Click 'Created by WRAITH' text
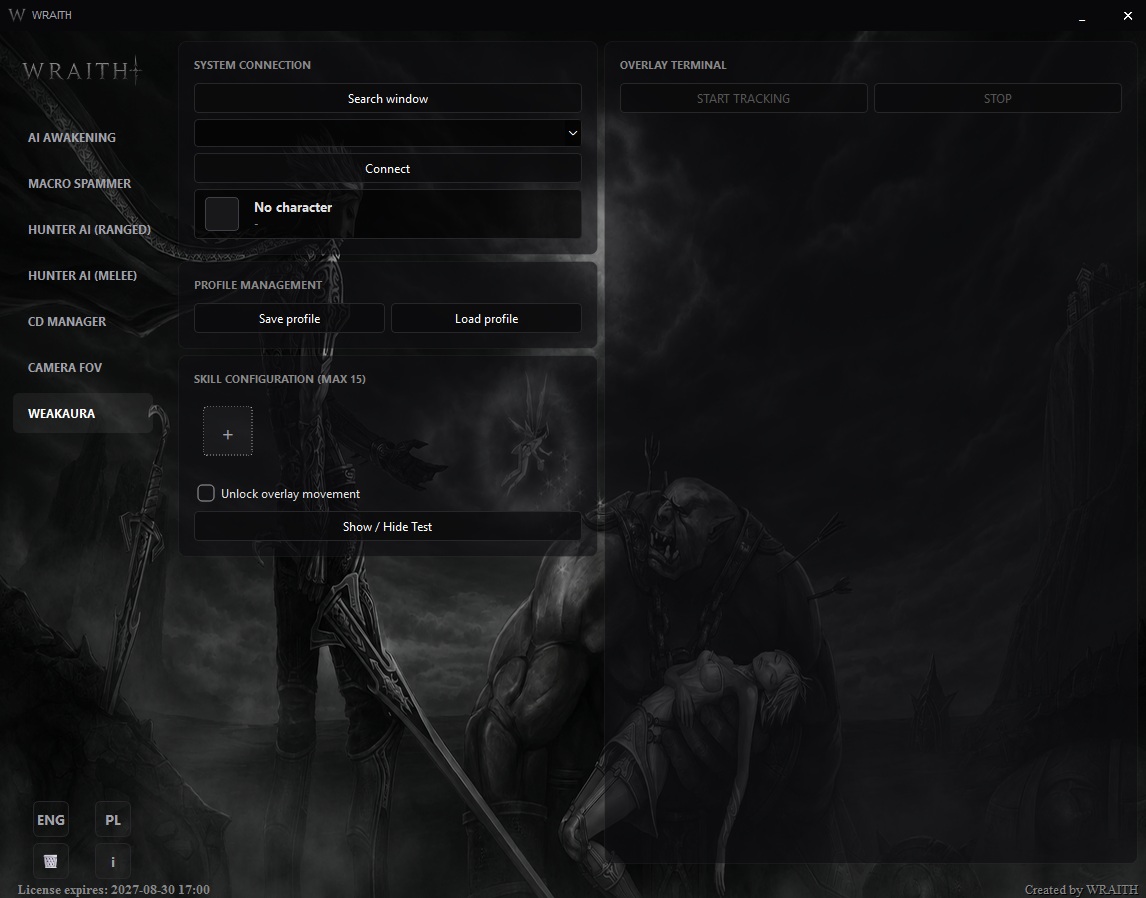The width and height of the screenshot is (1146, 898). point(1081,889)
